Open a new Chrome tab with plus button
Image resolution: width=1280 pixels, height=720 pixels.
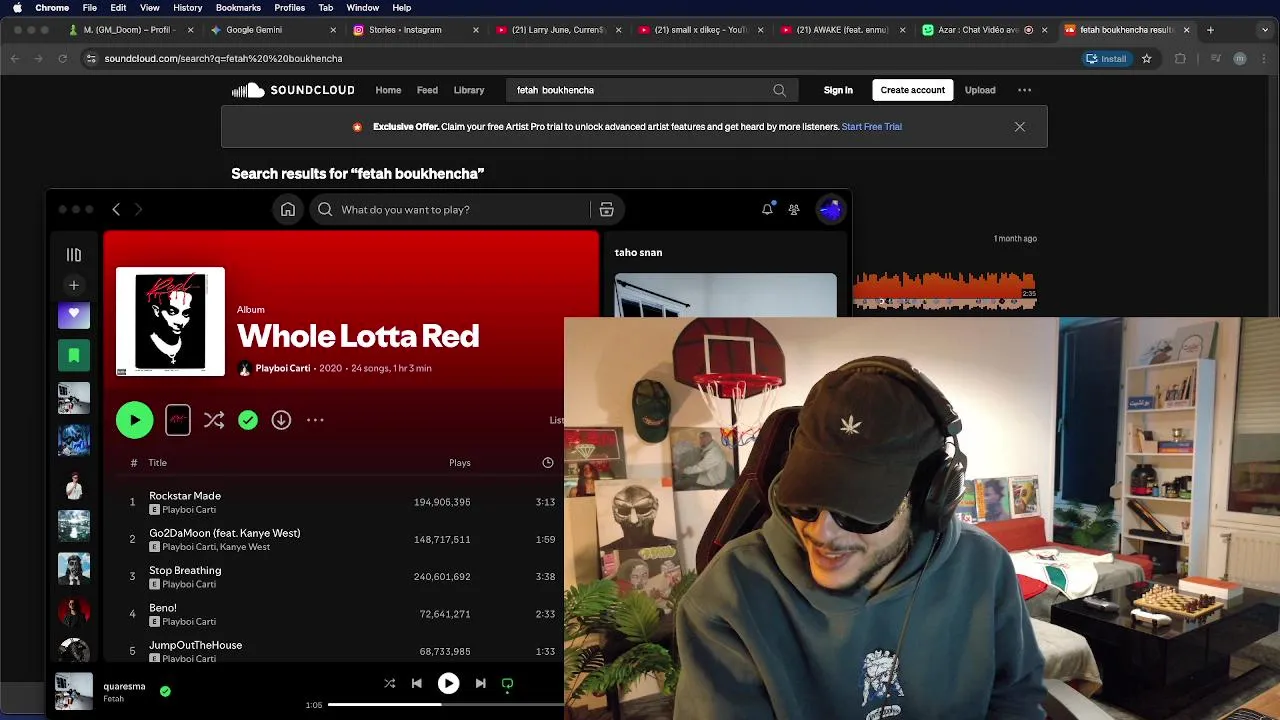(1210, 30)
